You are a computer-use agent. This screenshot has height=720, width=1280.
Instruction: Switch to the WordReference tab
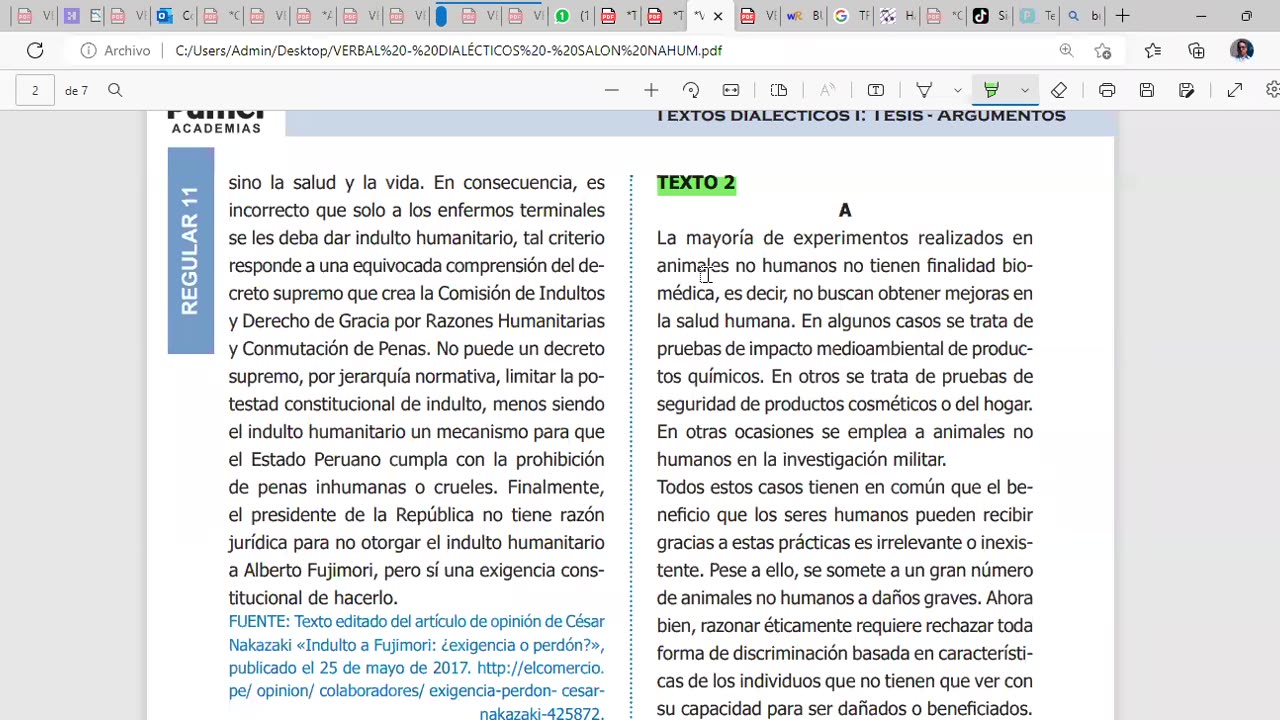coord(805,16)
